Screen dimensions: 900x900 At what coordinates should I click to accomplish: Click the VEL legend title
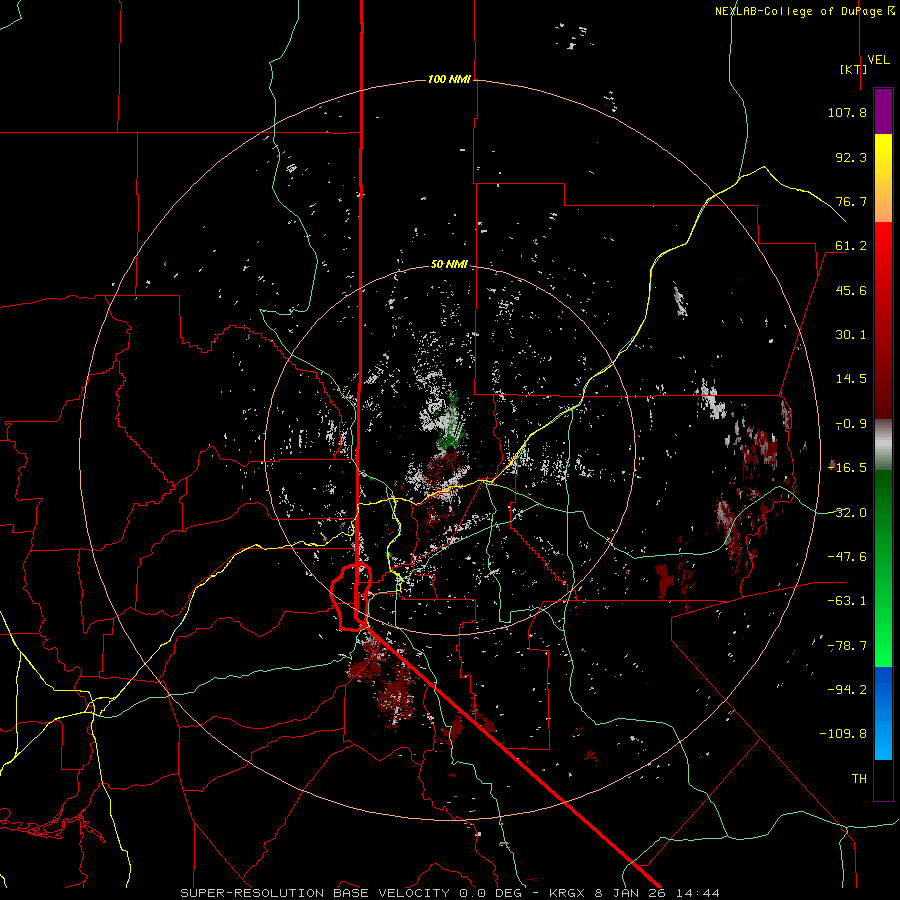[878, 60]
